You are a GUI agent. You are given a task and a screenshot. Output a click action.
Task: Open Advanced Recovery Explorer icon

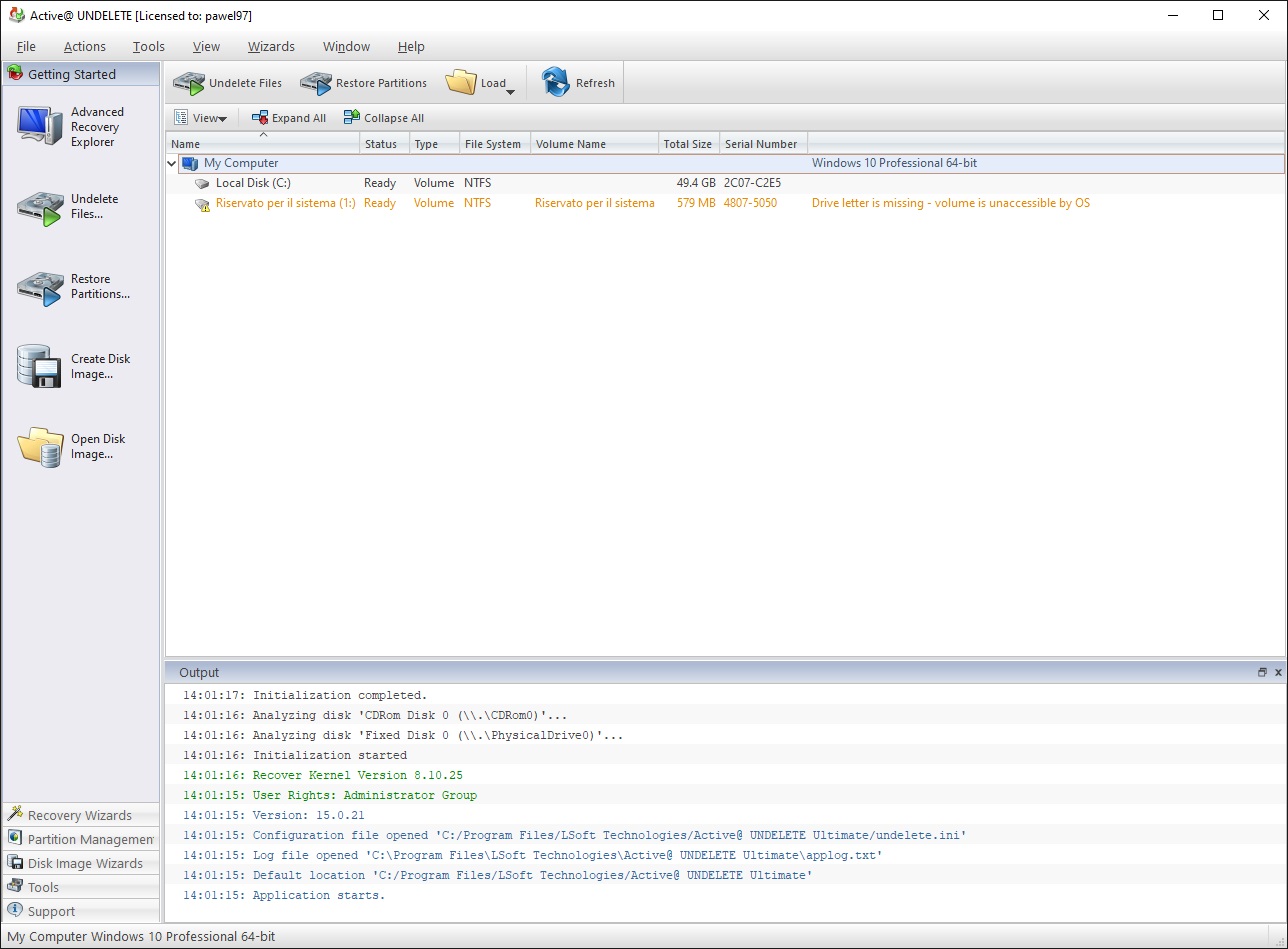[x=40, y=126]
